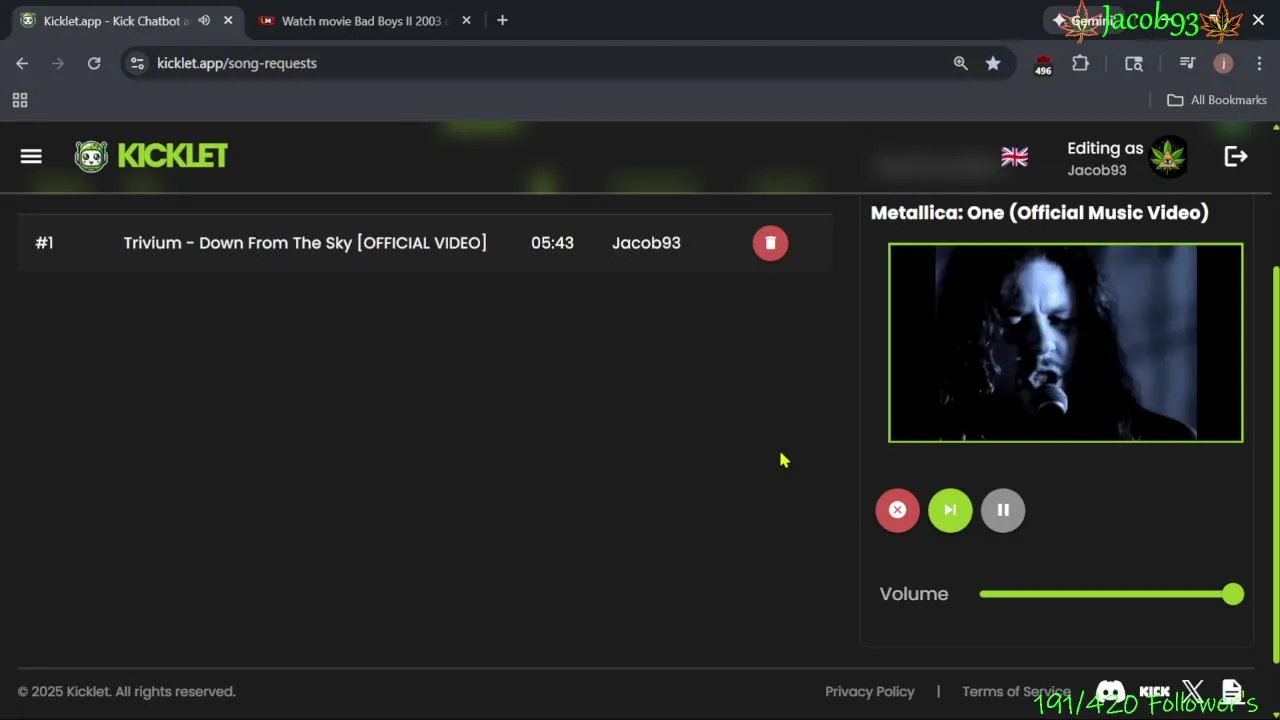Open the Chrome profile button
This screenshot has width=1280, height=720.
tap(1223, 63)
